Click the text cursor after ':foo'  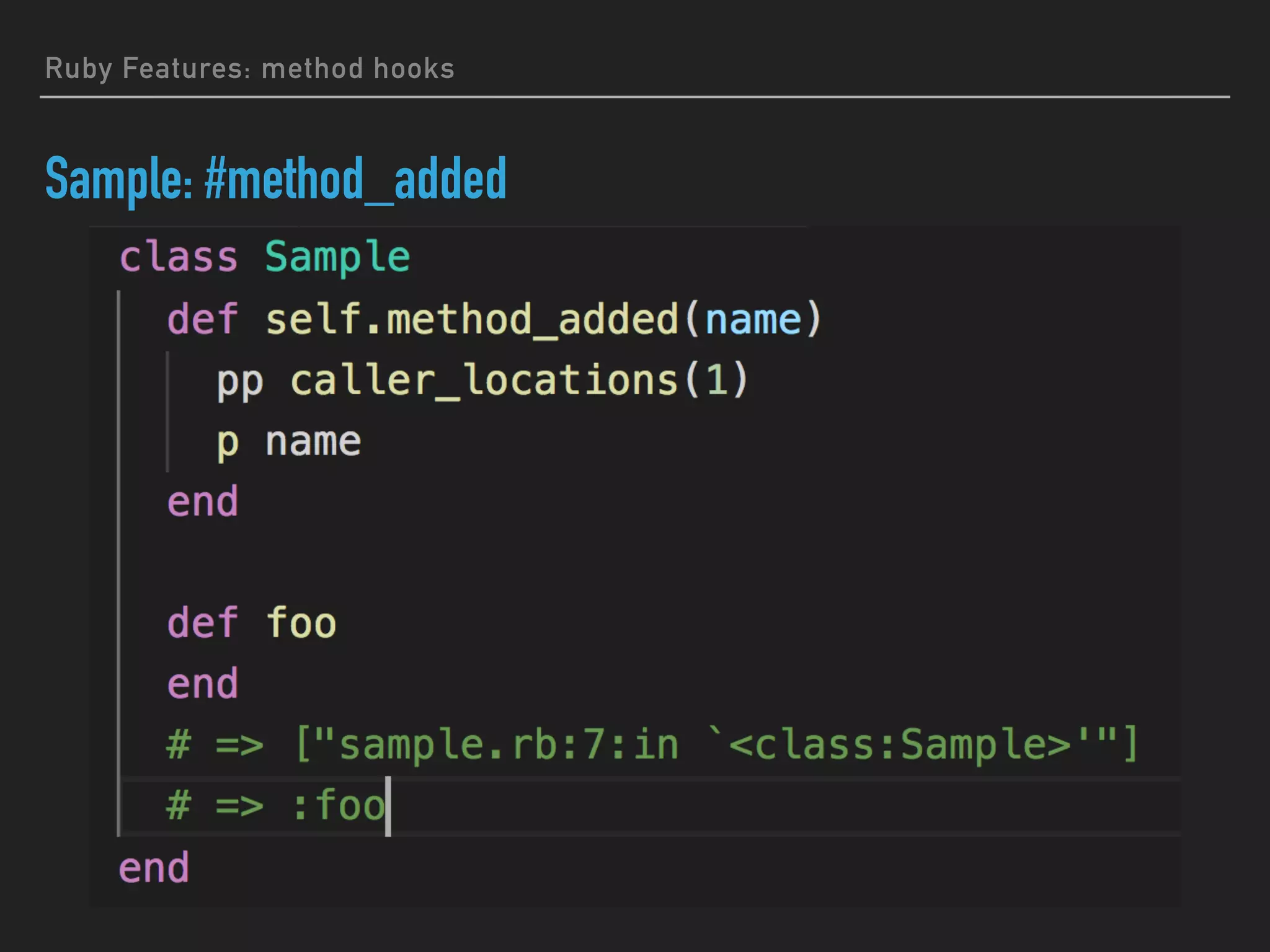[388, 806]
